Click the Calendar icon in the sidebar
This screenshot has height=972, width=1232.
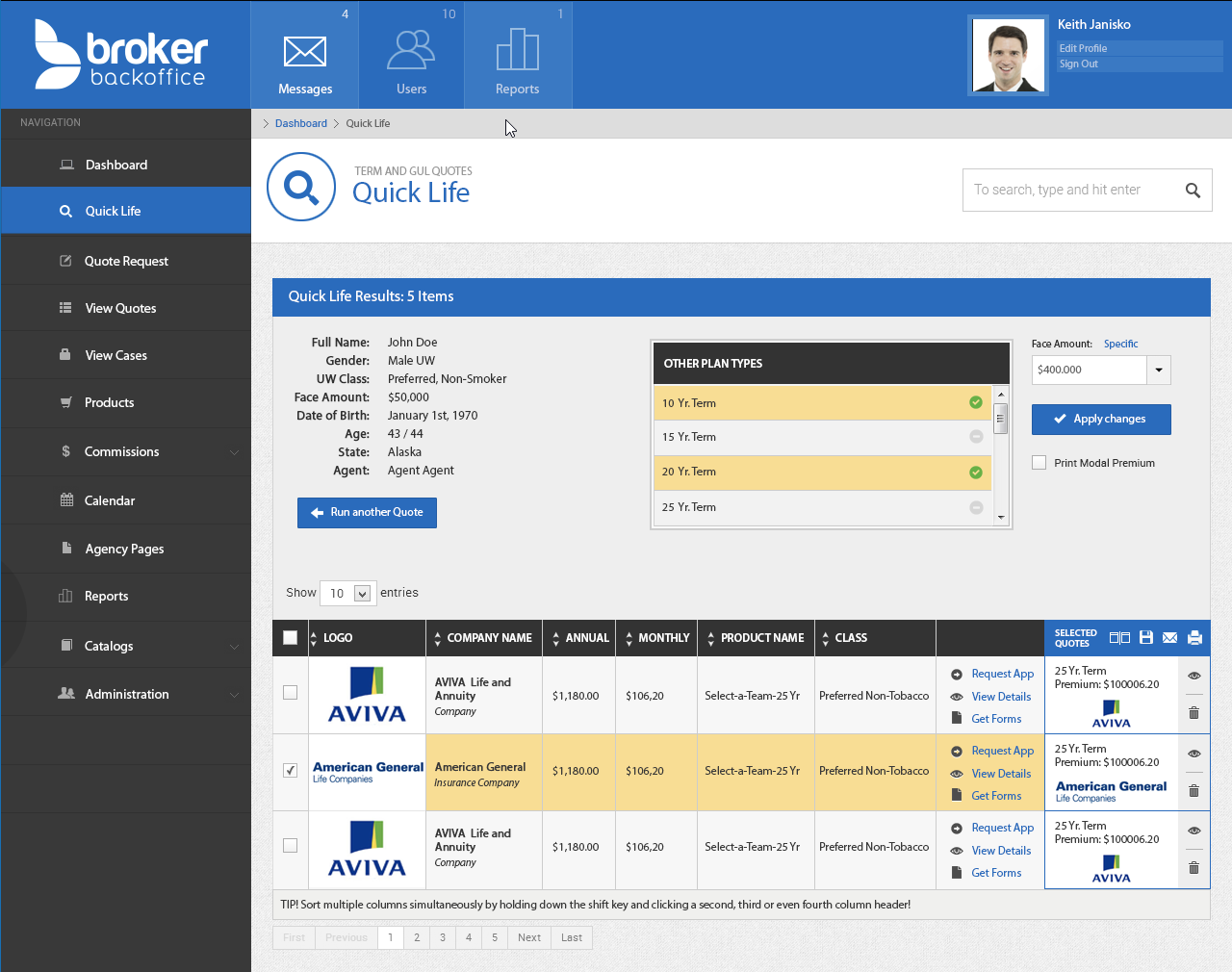click(66, 499)
